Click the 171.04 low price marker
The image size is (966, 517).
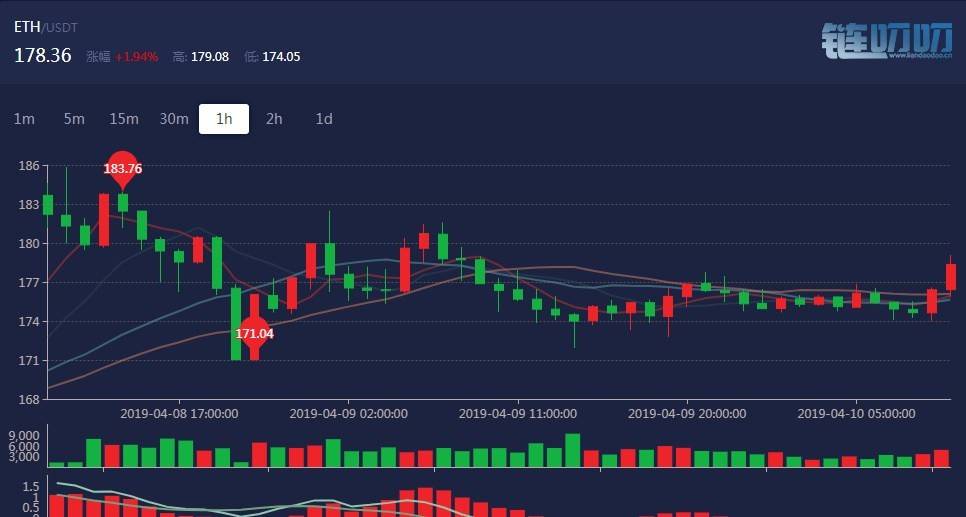coord(254,334)
